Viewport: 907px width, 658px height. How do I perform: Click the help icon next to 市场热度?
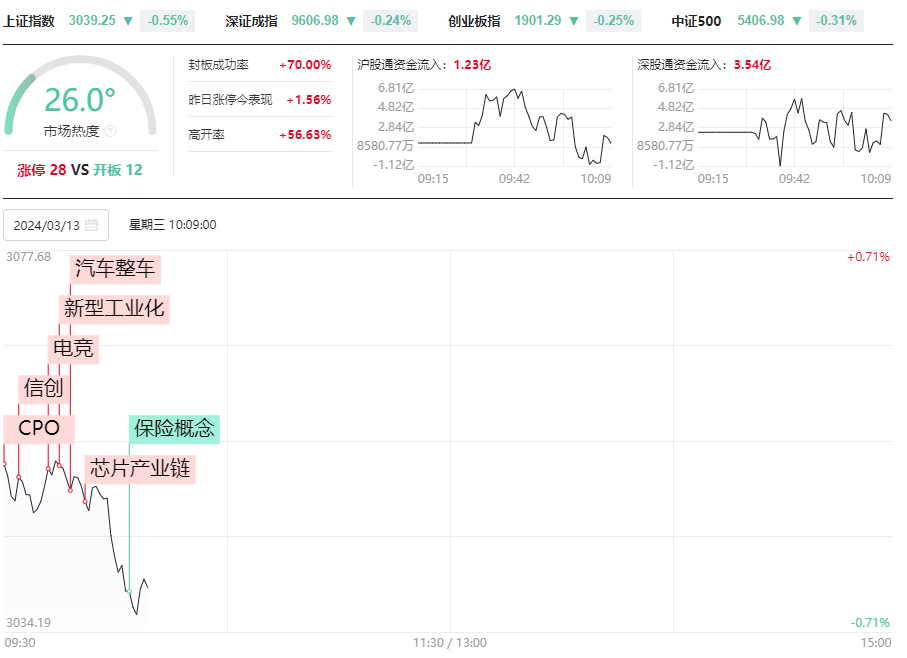[x=110, y=131]
